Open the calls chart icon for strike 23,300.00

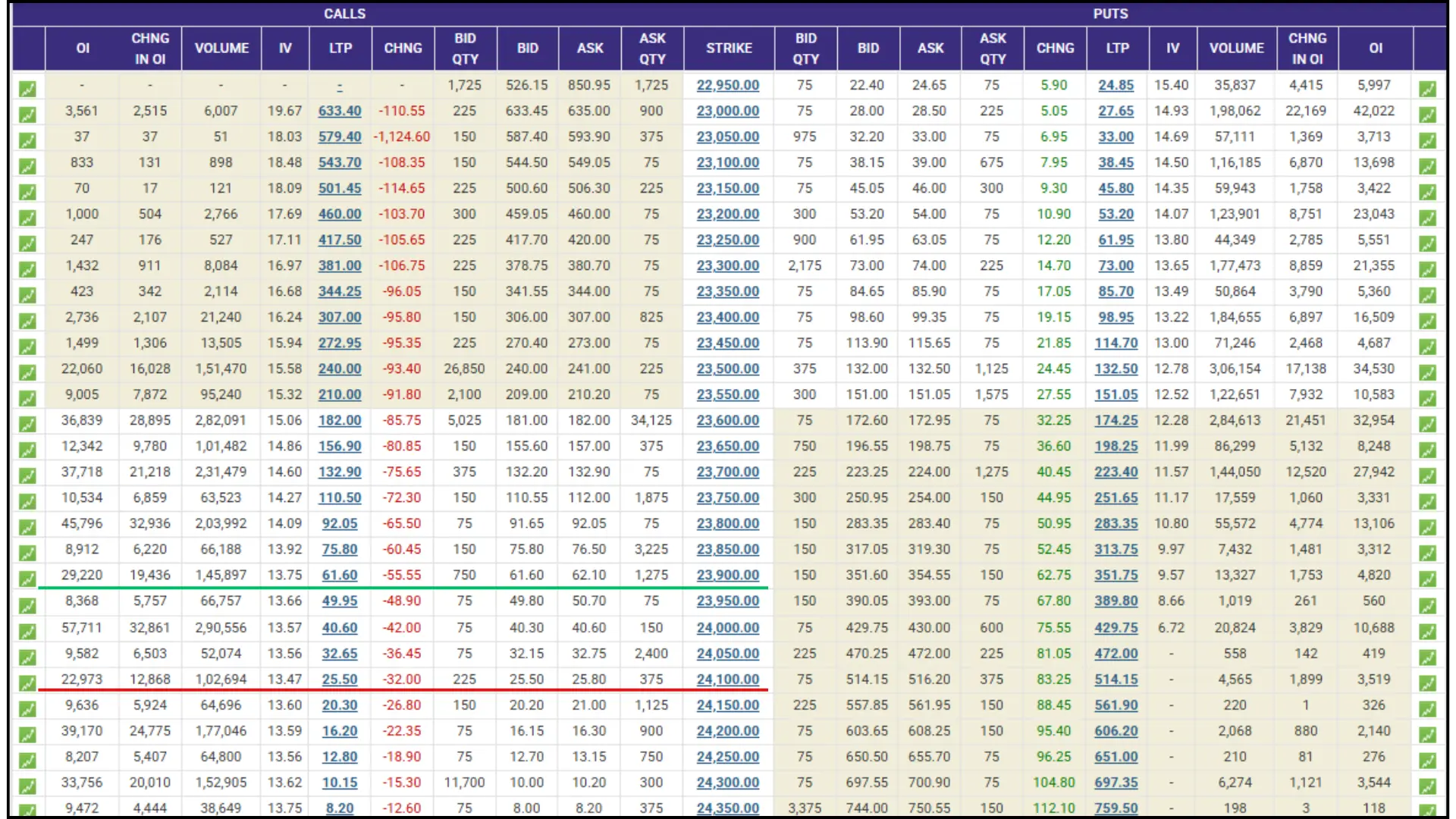click(x=27, y=269)
